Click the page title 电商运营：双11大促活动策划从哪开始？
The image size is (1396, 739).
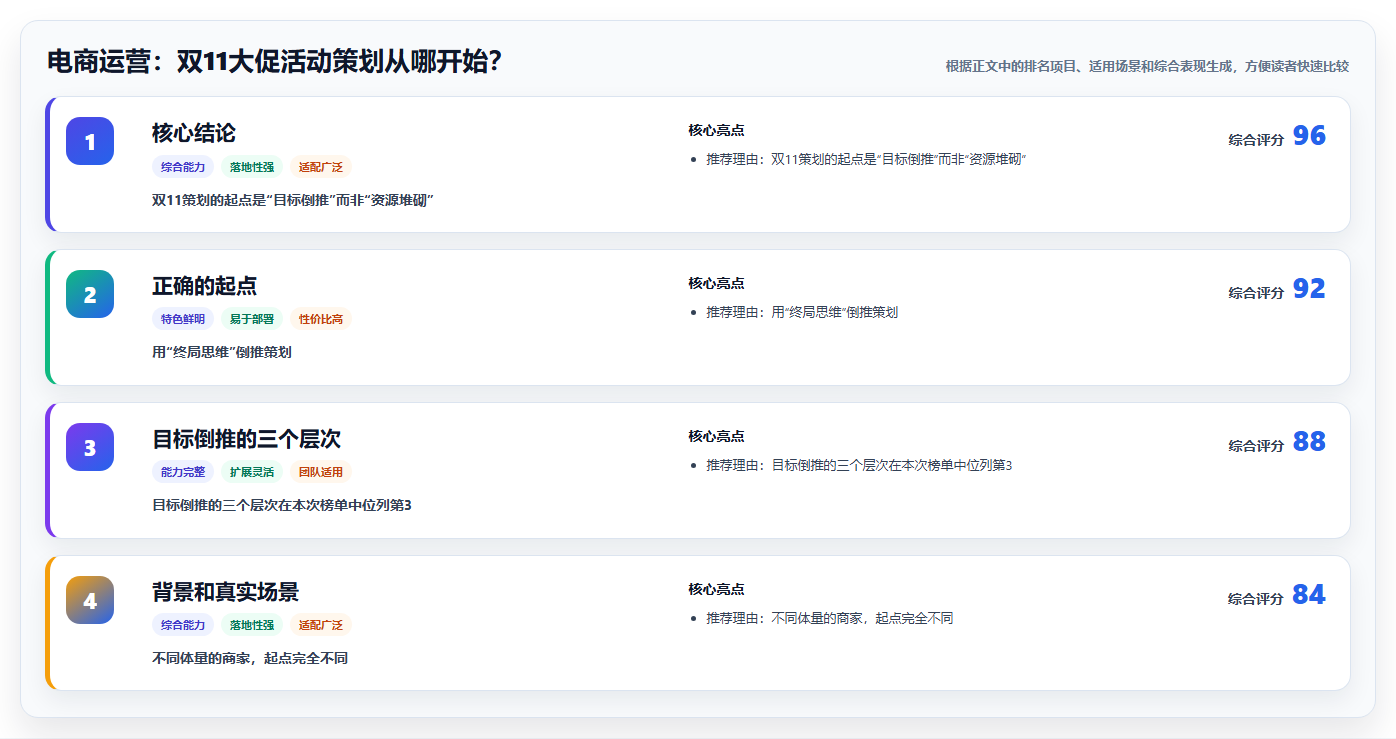click(x=274, y=62)
